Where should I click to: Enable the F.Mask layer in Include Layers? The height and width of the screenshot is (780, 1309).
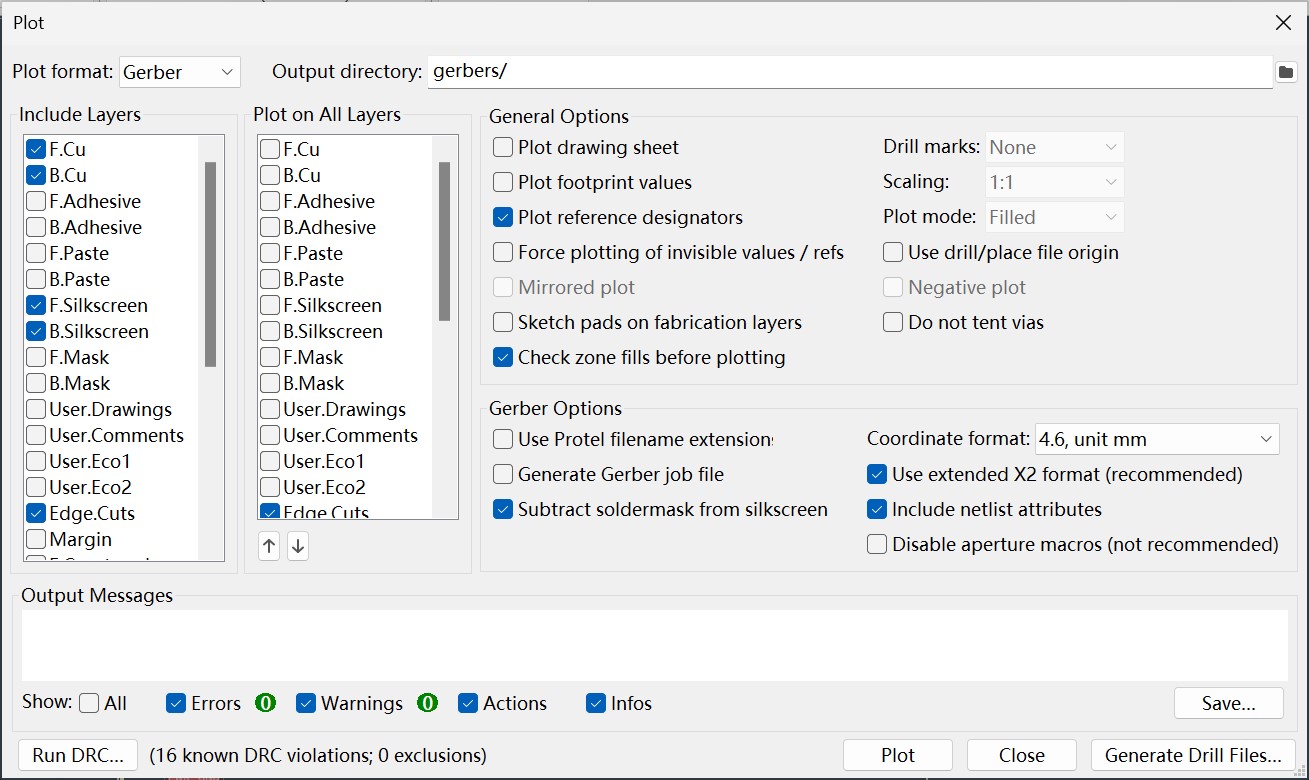[37, 357]
